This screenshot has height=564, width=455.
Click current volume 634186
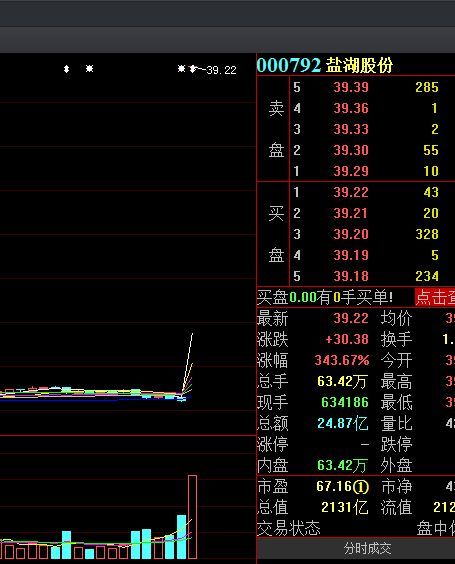point(345,402)
